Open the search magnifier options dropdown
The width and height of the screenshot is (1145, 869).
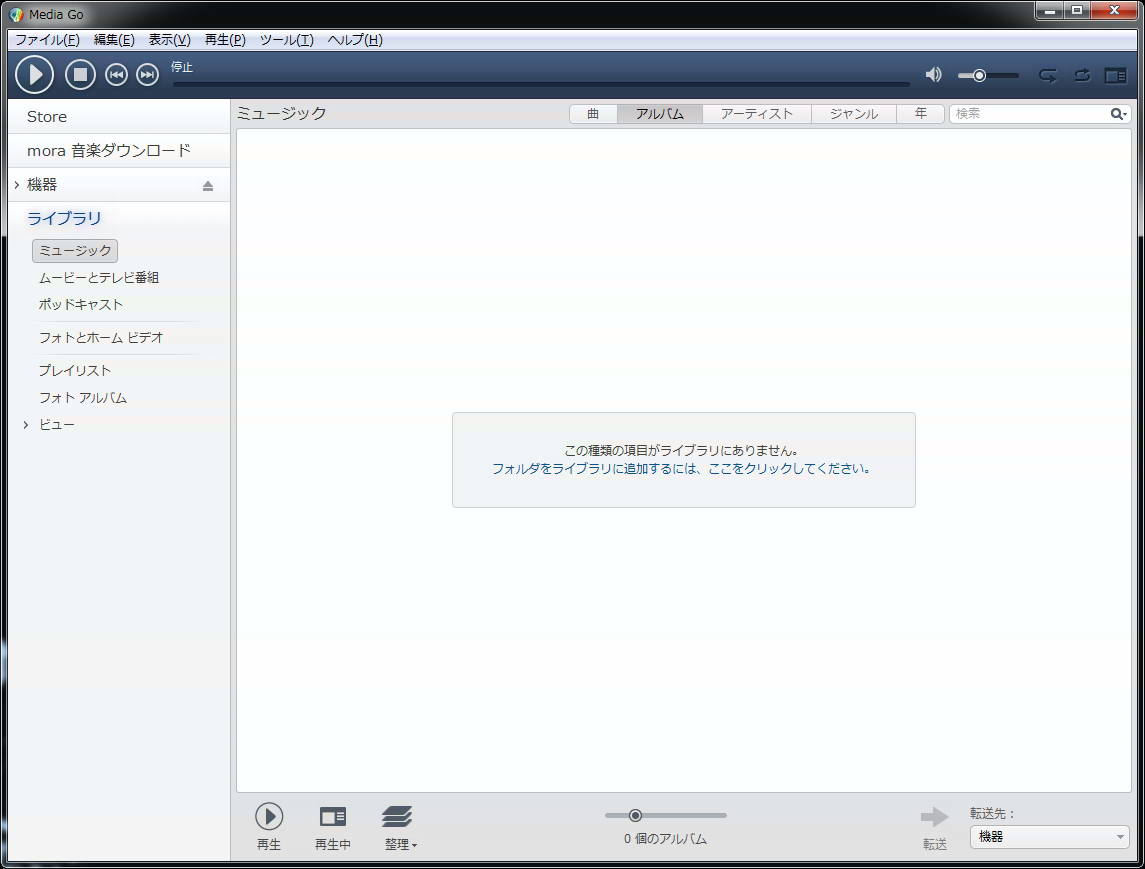(1119, 114)
